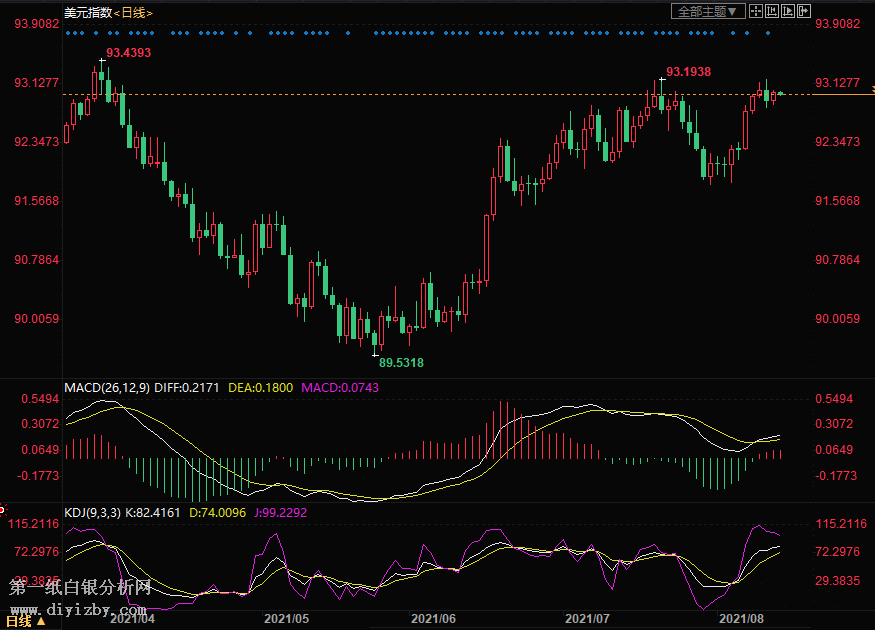875x630 pixels.
Task: Click the 2021/08 date on time axis
Action: pos(742,620)
